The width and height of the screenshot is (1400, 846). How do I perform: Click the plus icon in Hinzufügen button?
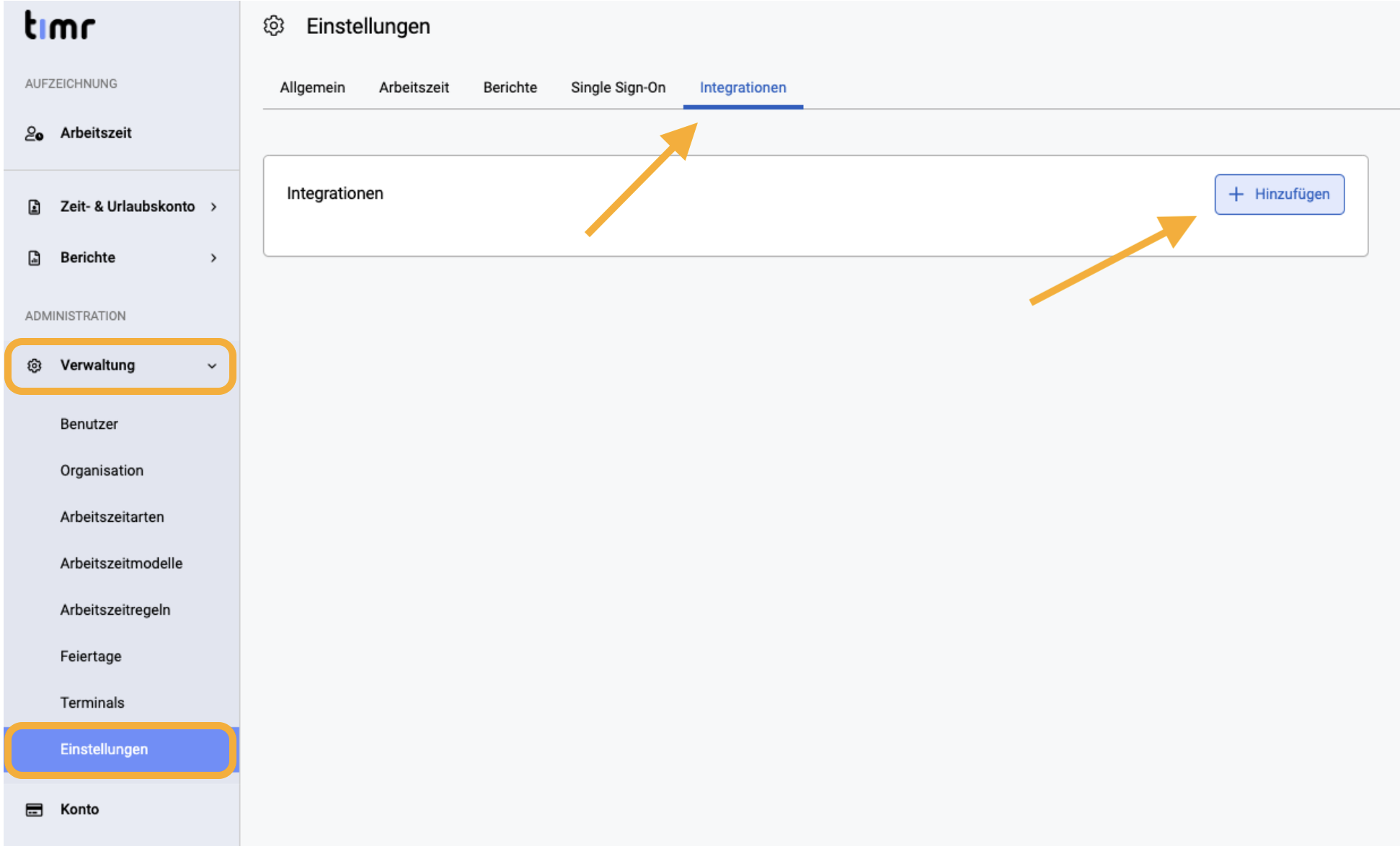pos(1236,194)
